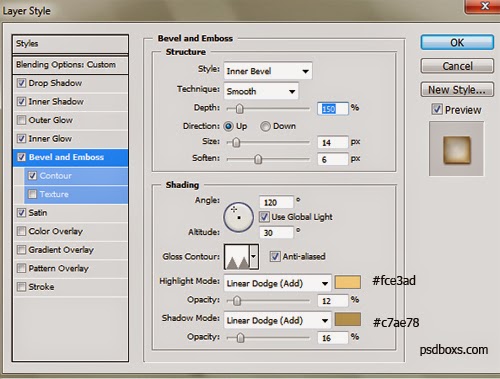Click the Highlight Opacity value field

click(333, 301)
